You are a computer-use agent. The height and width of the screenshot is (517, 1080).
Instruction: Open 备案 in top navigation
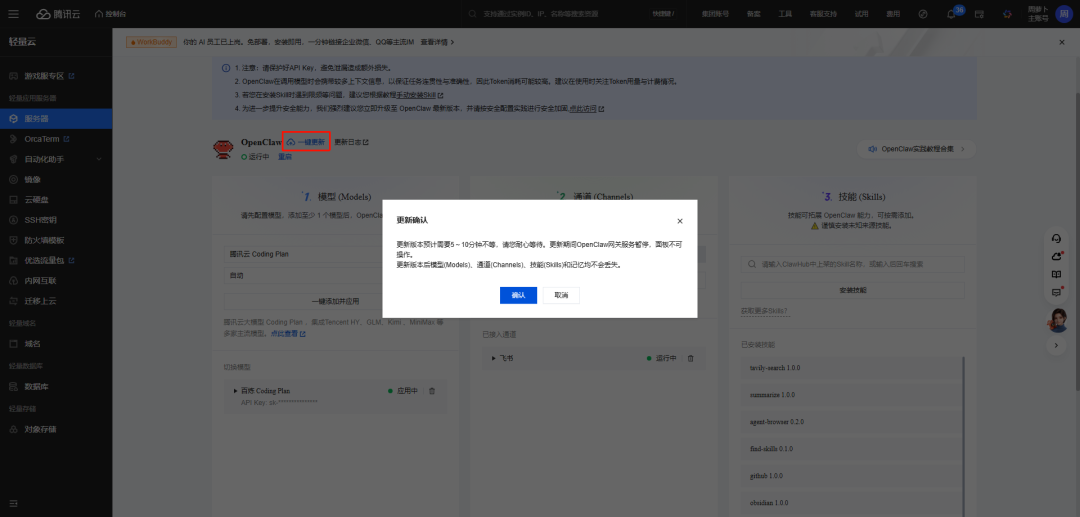[x=754, y=14]
